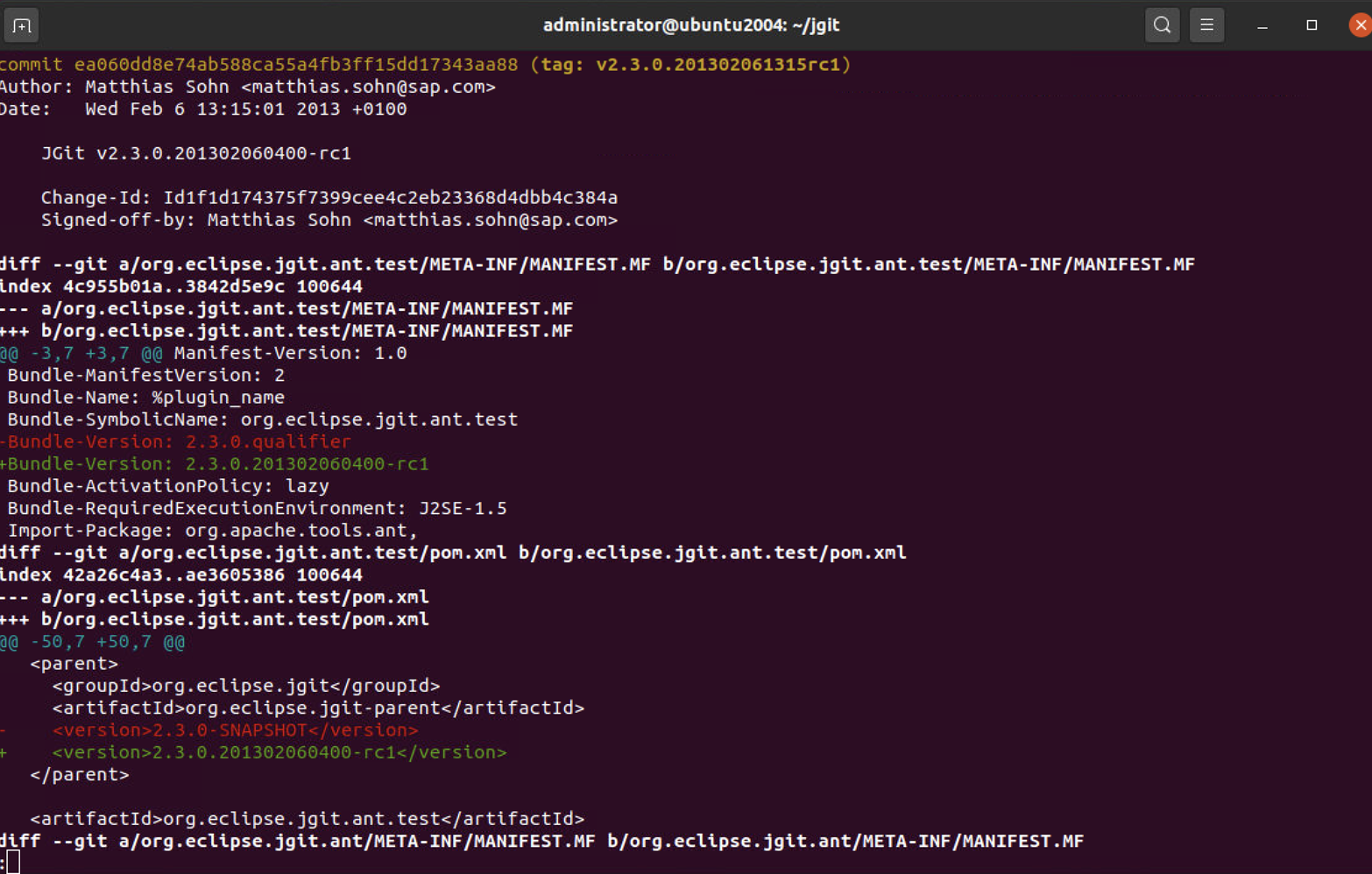Open the terminal search tool

pos(1162,25)
